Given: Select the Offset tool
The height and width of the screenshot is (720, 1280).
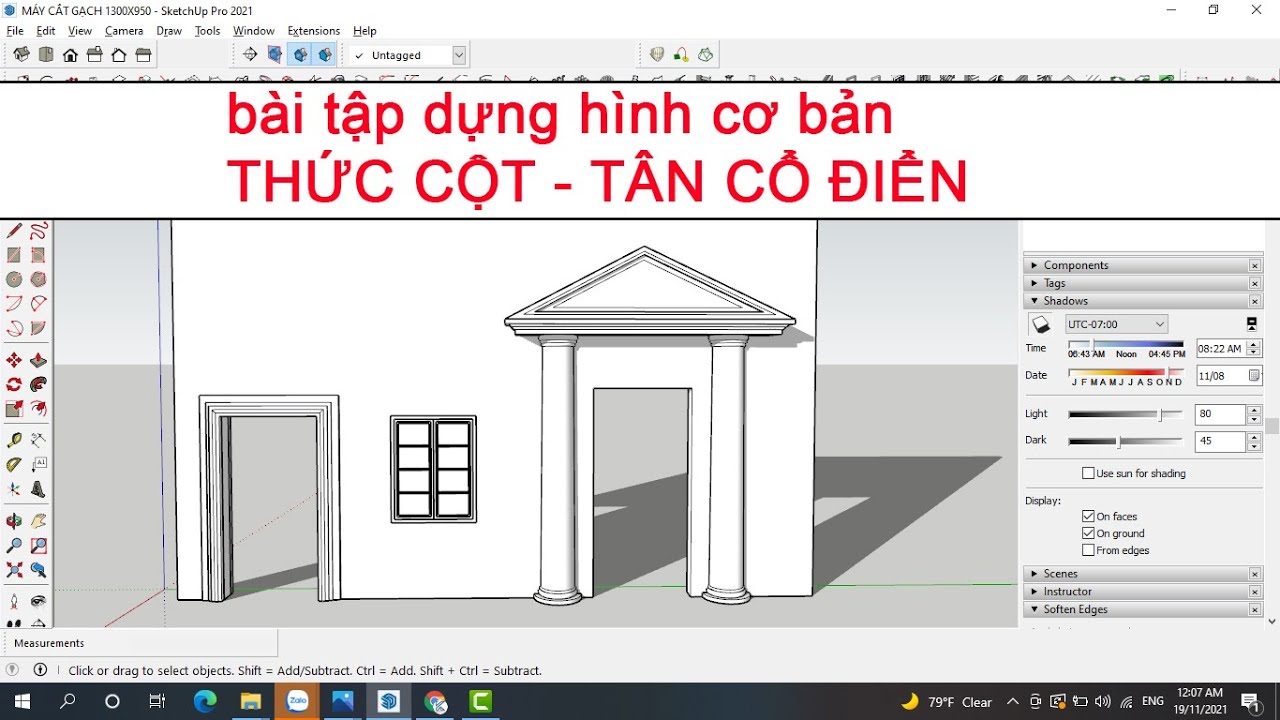Looking at the screenshot, I should (x=38, y=408).
